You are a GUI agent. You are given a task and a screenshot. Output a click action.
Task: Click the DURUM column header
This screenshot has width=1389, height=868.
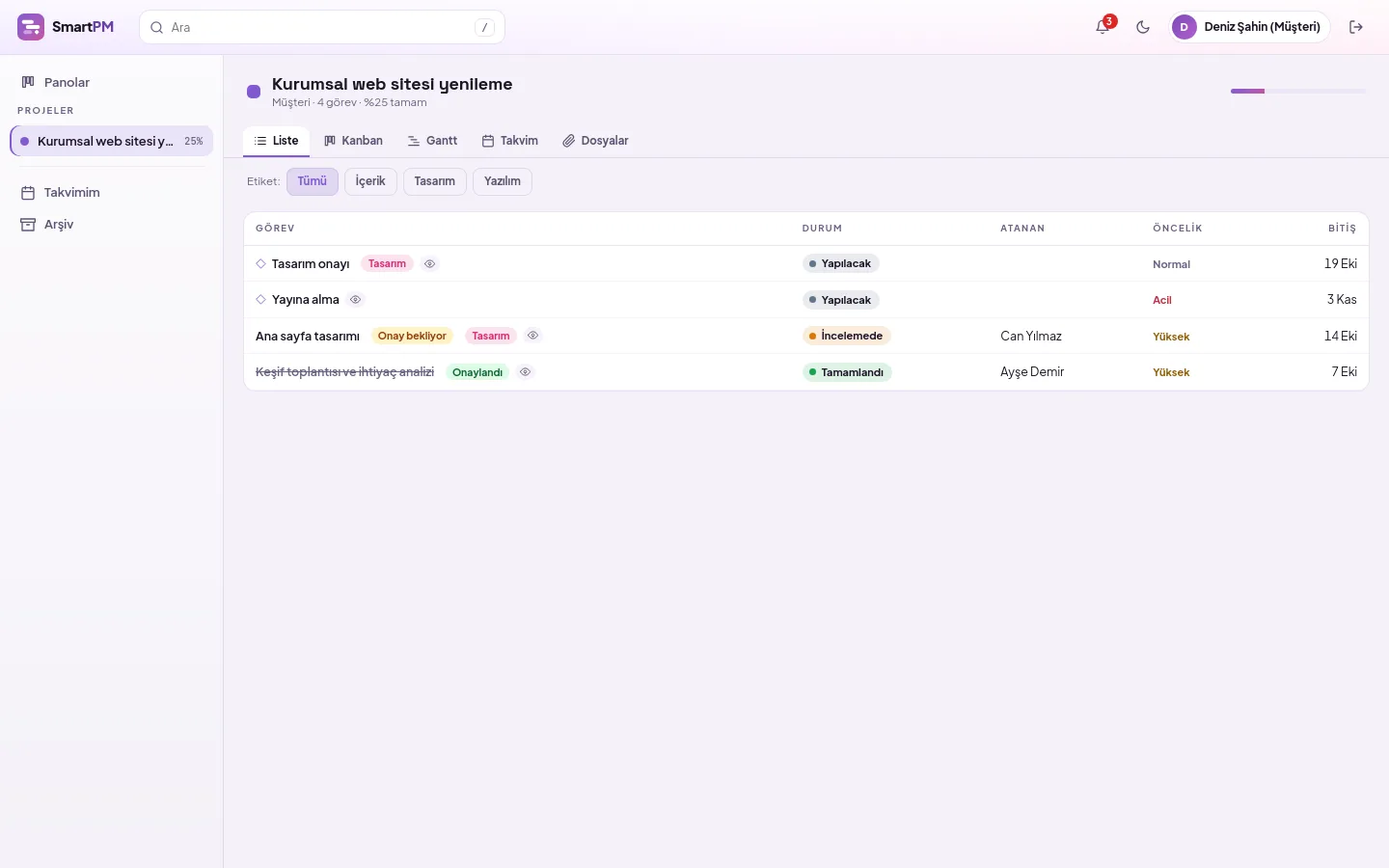(x=822, y=229)
